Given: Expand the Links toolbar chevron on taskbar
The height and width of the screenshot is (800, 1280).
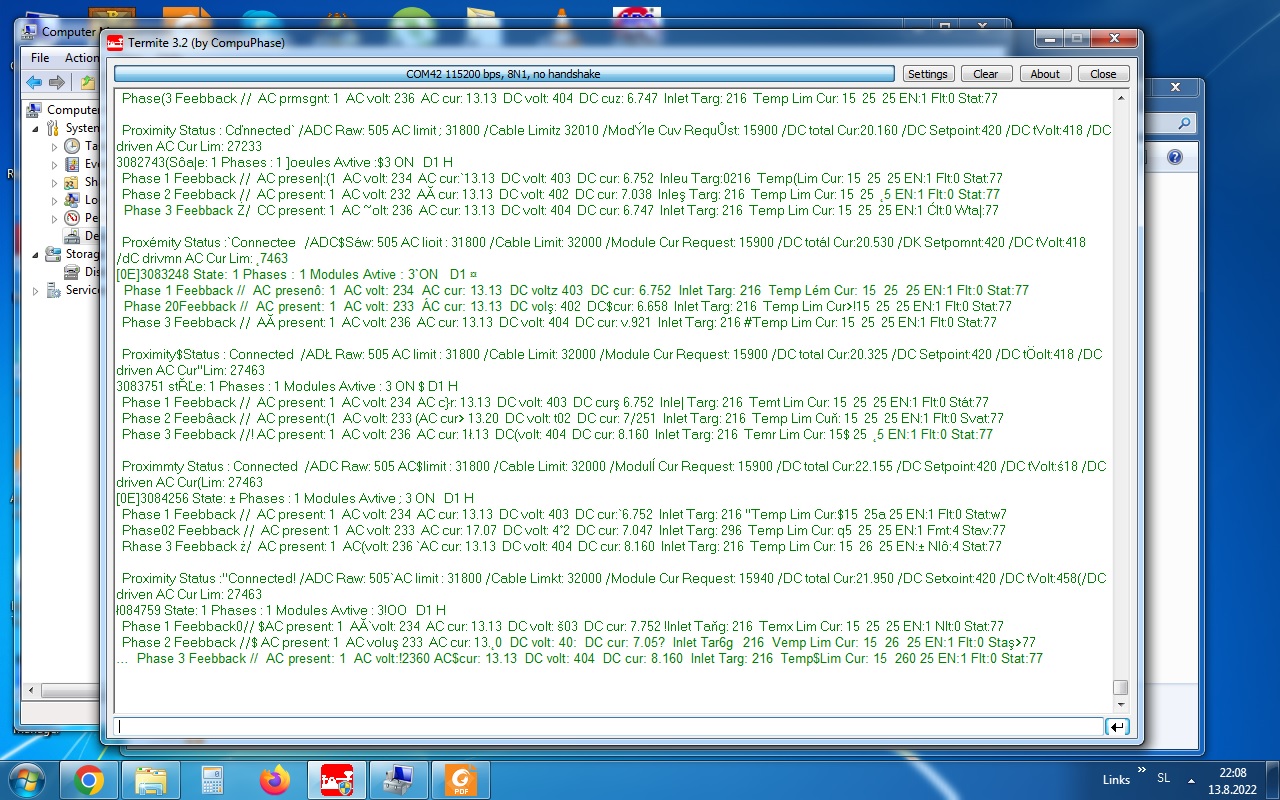Looking at the screenshot, I should (1141, 770).
